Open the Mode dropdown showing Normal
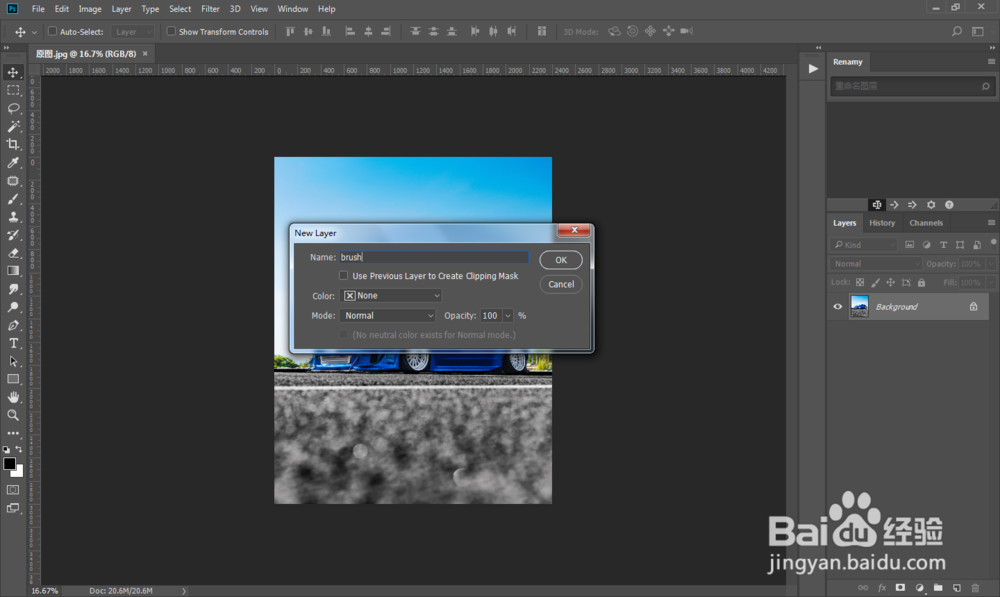The width and height of the screenshot is (1000, 597). coord(388,316)
